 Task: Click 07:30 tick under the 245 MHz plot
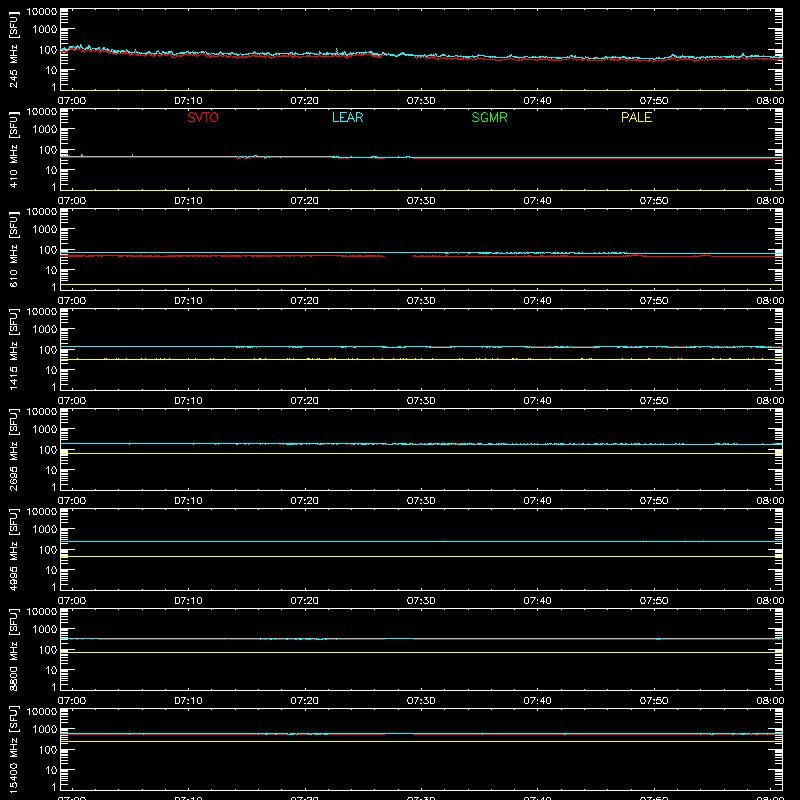click(x=421, y=101)
